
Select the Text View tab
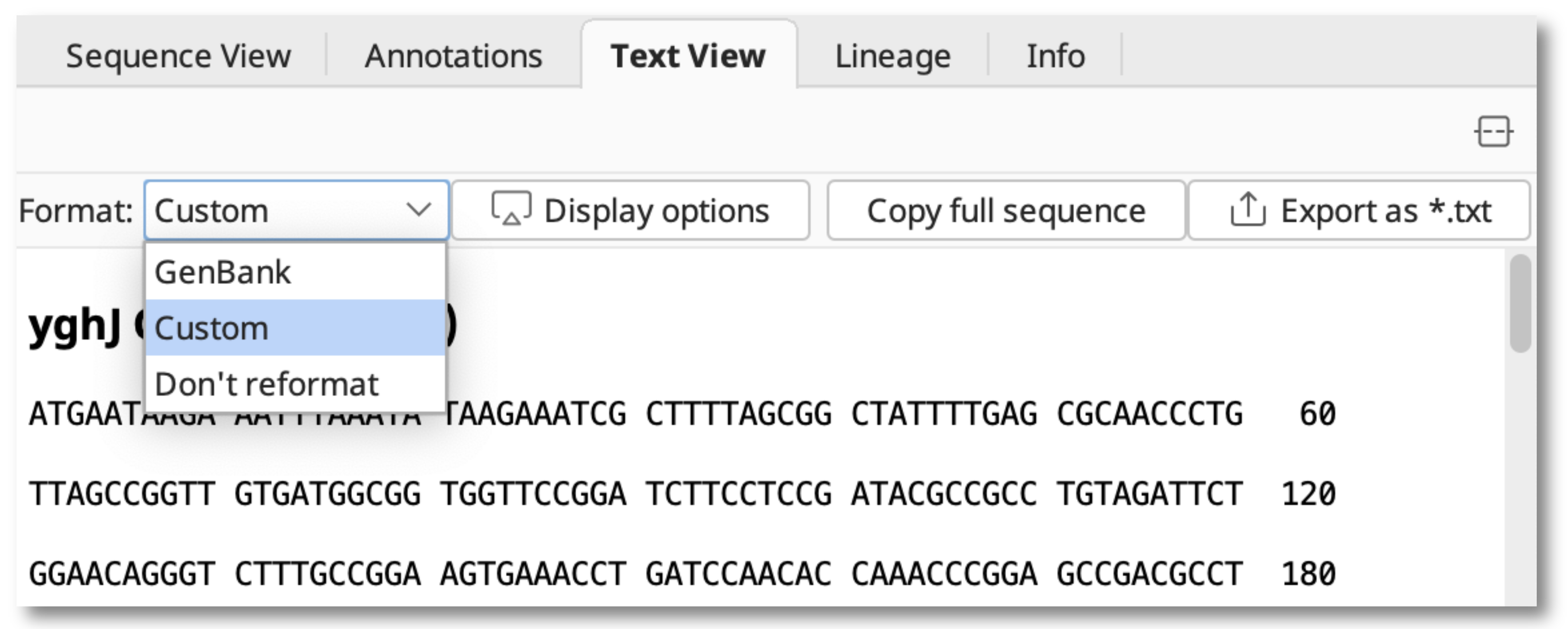pyautogui.click(x=688, y=57)
